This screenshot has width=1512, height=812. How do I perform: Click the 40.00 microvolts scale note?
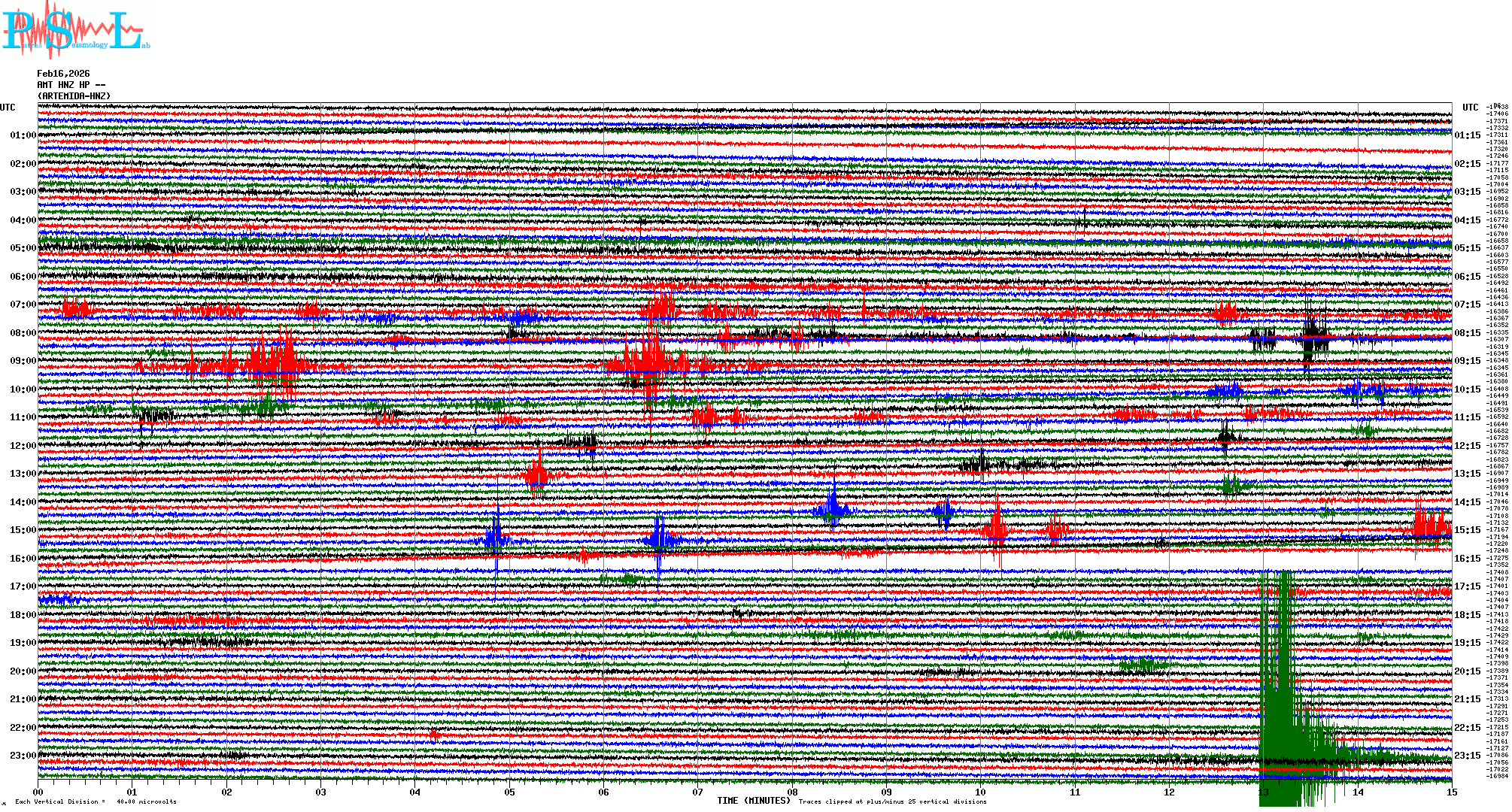tap(146, 801)
